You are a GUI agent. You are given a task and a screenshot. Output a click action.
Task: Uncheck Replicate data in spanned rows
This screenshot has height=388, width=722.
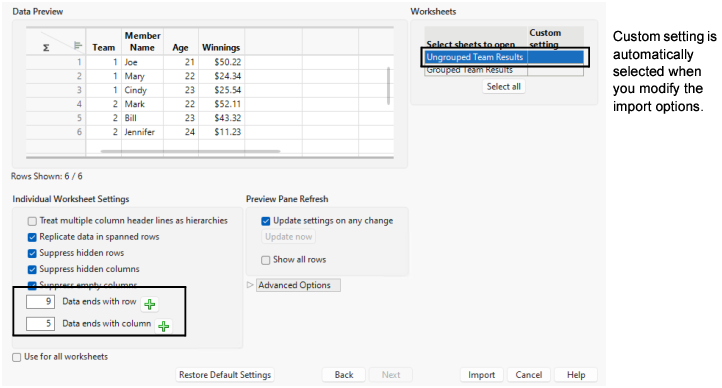[32, 237]
